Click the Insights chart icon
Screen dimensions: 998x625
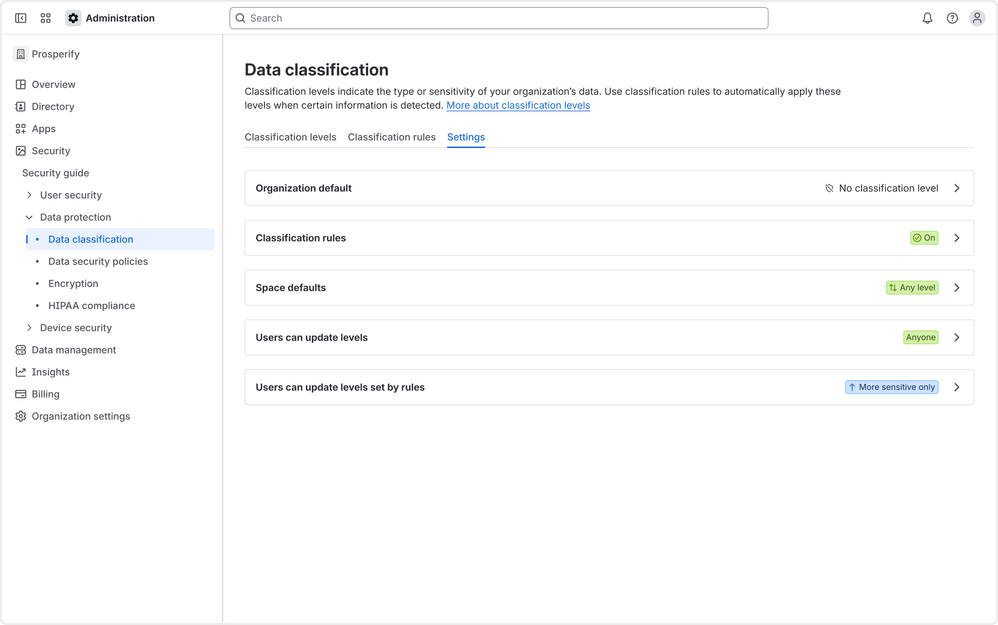tap(20, 372)
